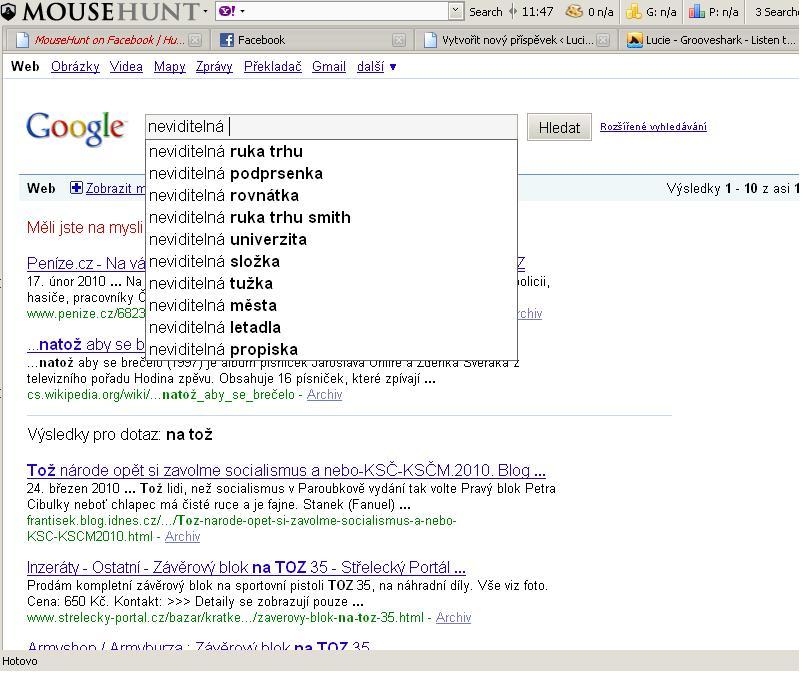Click the points chart icon beside P: n/a
803x673 pixels.
click(696, 11)
